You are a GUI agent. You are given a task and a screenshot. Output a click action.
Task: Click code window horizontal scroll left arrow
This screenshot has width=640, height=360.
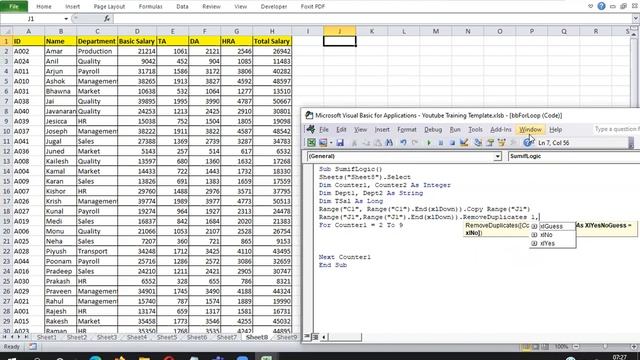(324, 337)
